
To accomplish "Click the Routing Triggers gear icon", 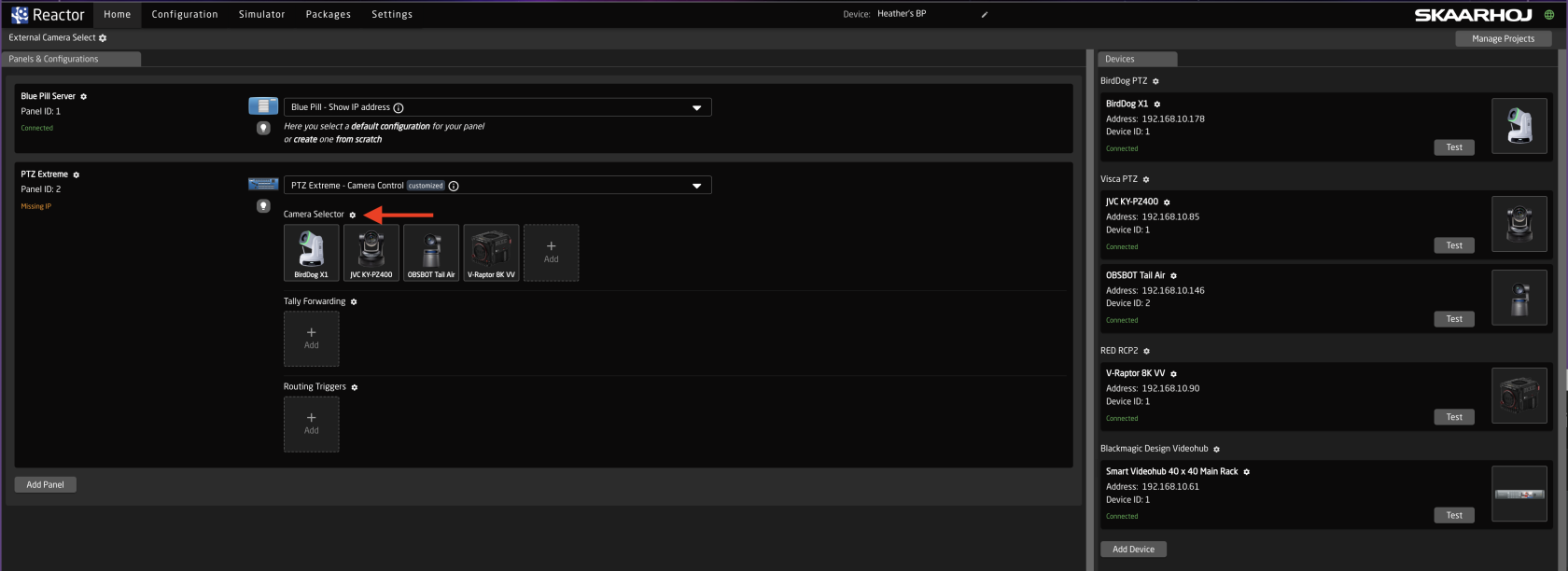I will pos(355,387).
